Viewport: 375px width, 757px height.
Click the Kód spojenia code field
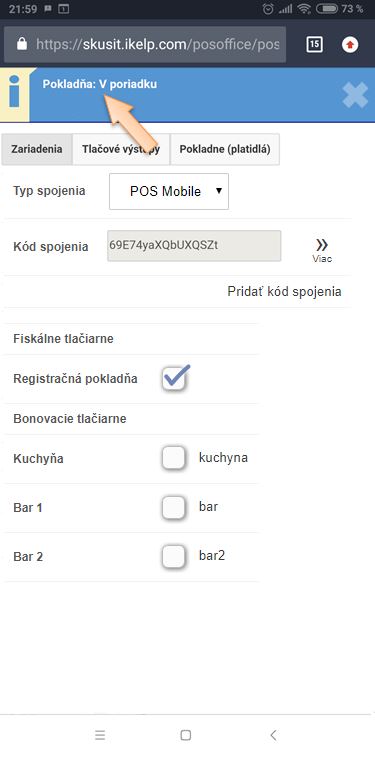pos(194,246)
